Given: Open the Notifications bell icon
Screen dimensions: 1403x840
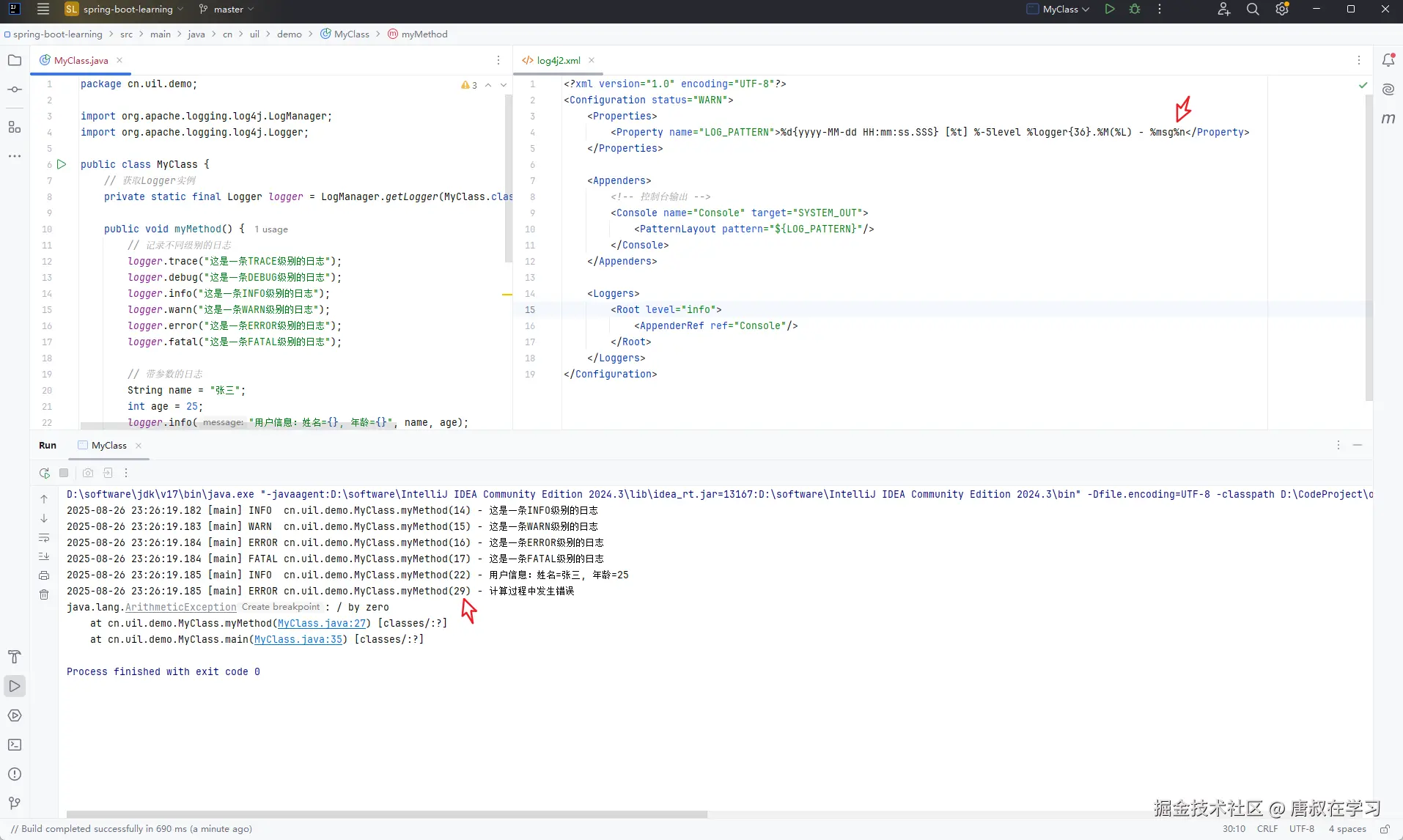Looking at the screenshot, I should coord(1388,60).
